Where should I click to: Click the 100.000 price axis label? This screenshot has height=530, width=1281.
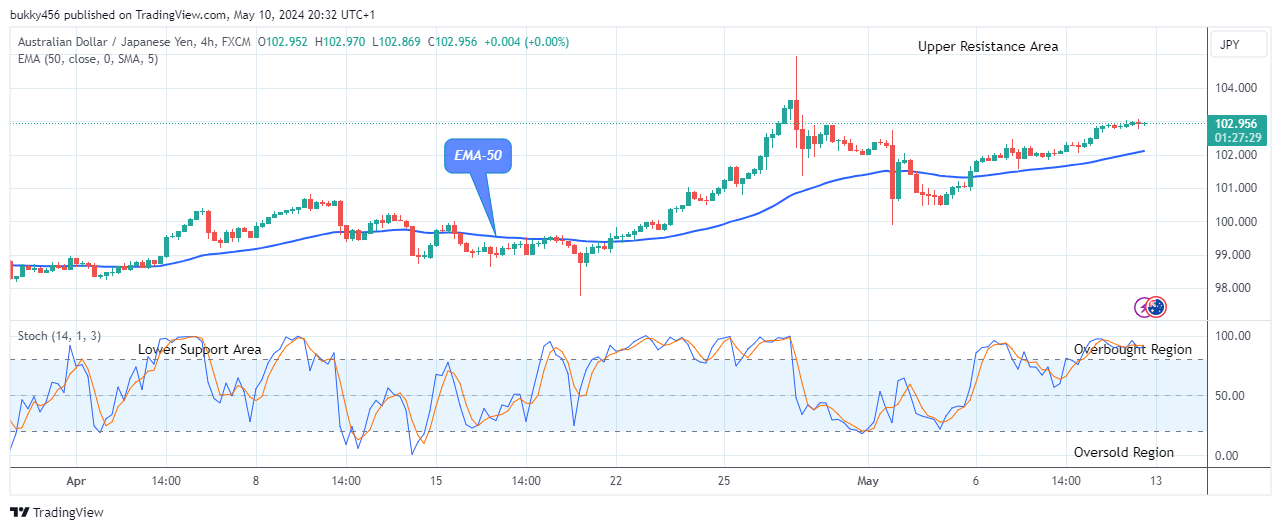click(x=1238, y=221)
